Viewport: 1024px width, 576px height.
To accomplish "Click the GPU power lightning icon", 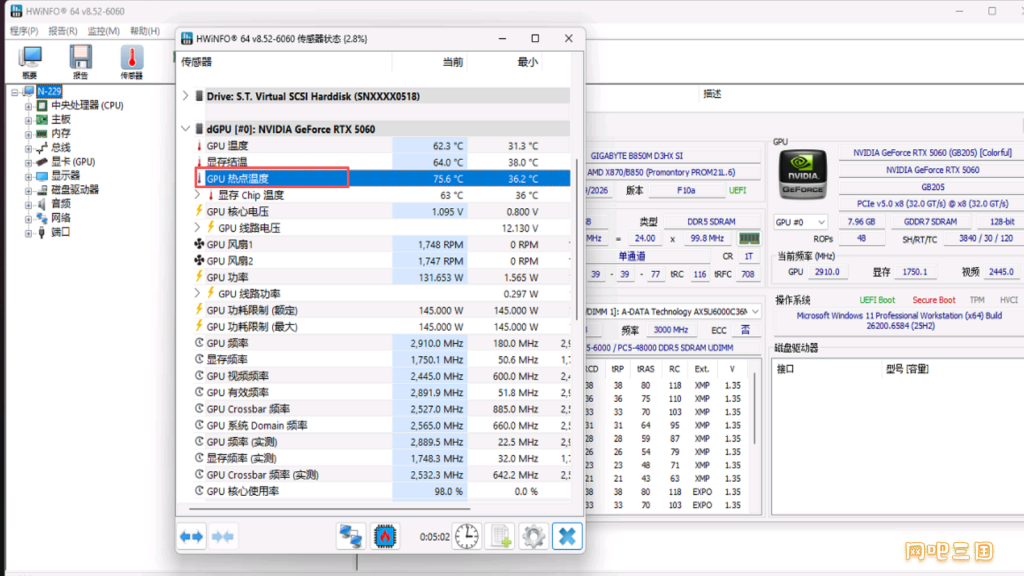I will point(199,277).
